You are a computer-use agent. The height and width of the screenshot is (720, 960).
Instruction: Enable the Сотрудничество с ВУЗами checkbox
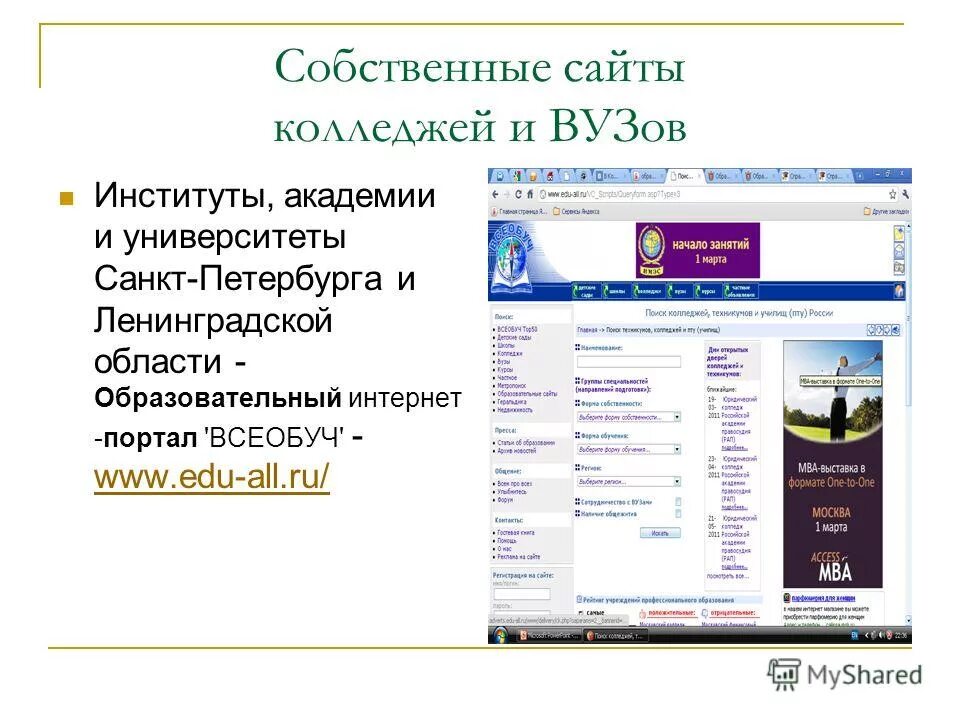point(677,501)
